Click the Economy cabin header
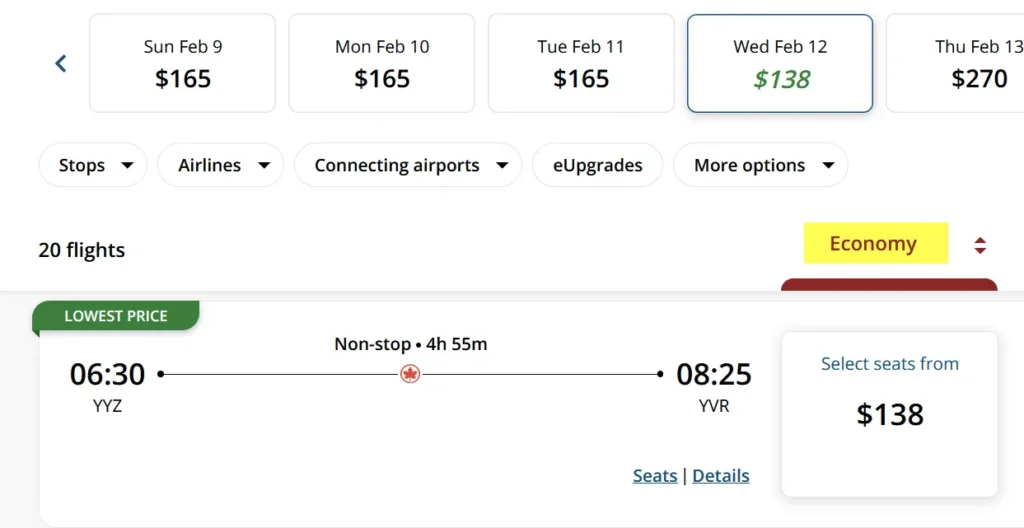The width and height of the screenshot is (1024, 528). click(x=875, y=244)
